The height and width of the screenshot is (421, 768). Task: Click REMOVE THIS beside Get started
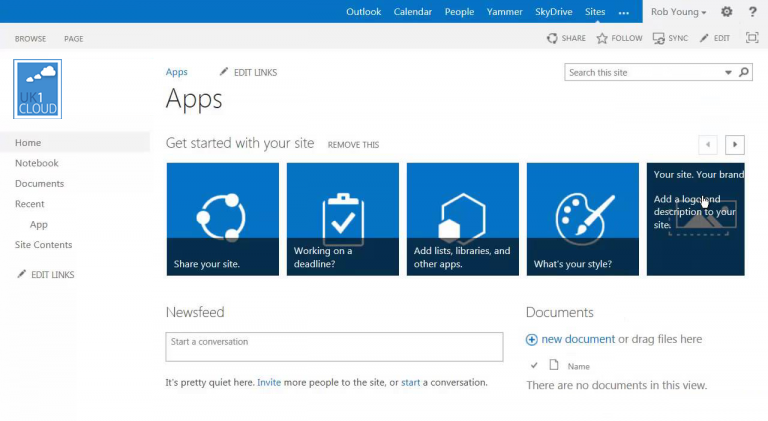353,145
